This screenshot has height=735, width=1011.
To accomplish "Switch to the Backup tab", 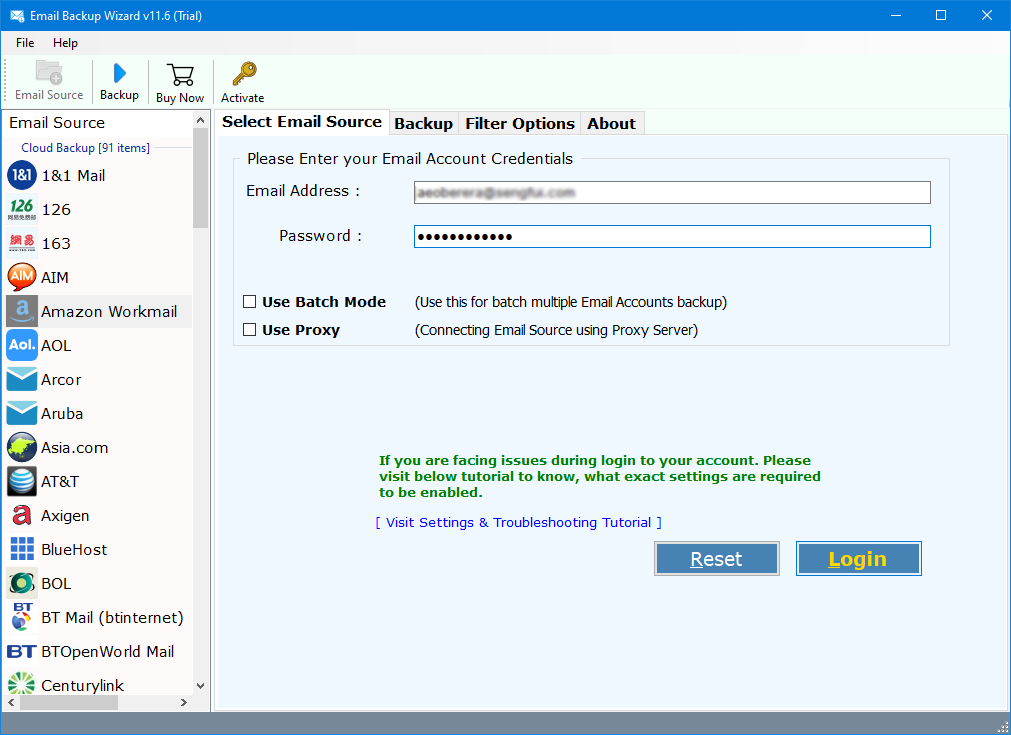I will [423, 124].
